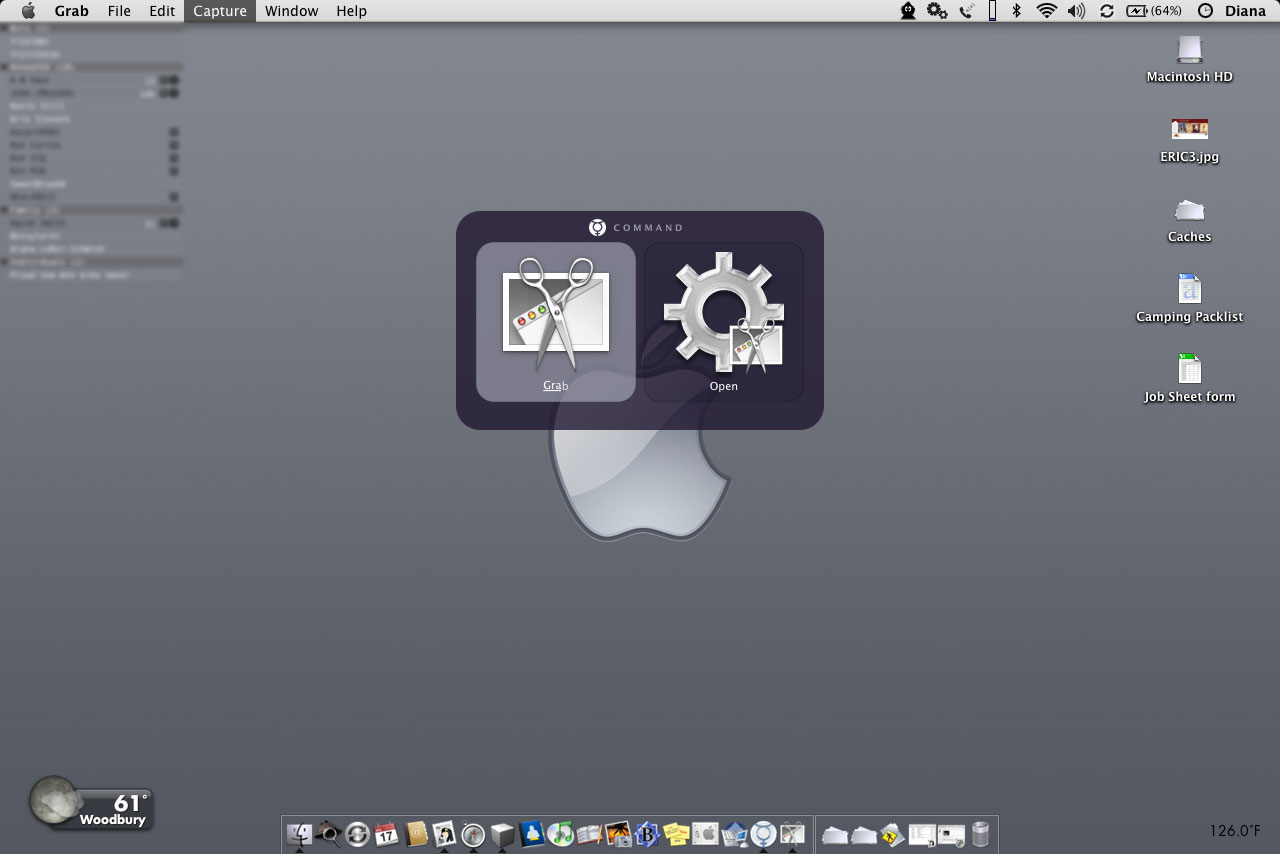This screenshot has height=854, width=1280.
Task: Click the Grab scissors icon in the Dock
Action: click(x=792, y=833)
